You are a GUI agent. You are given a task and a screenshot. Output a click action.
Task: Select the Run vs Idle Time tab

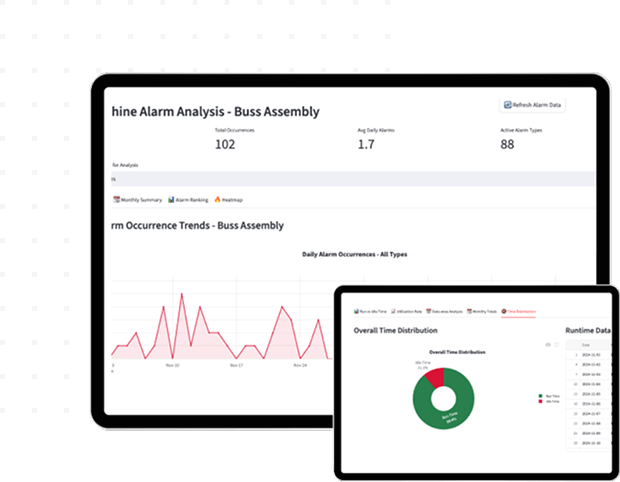tap(371, 313)
